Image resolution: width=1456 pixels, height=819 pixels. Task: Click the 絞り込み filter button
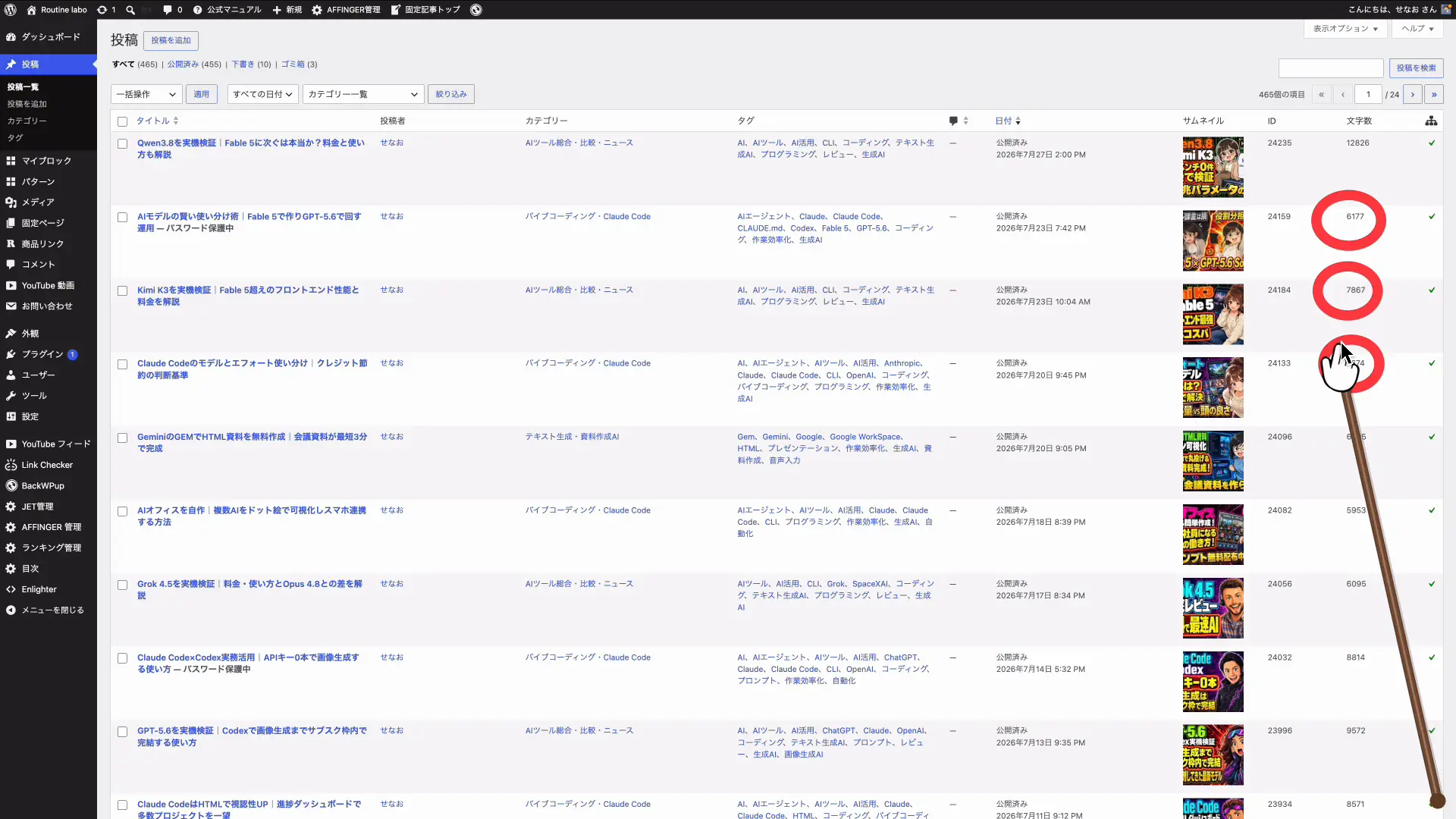pyautogui.click(x=451, y=94)
